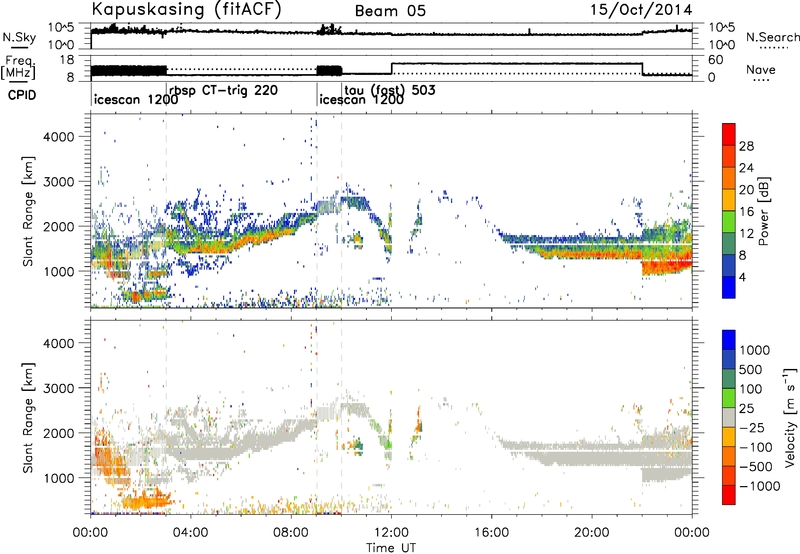
Task: Click the gray segment of the velocity colorbar
Action: [729, 418]
